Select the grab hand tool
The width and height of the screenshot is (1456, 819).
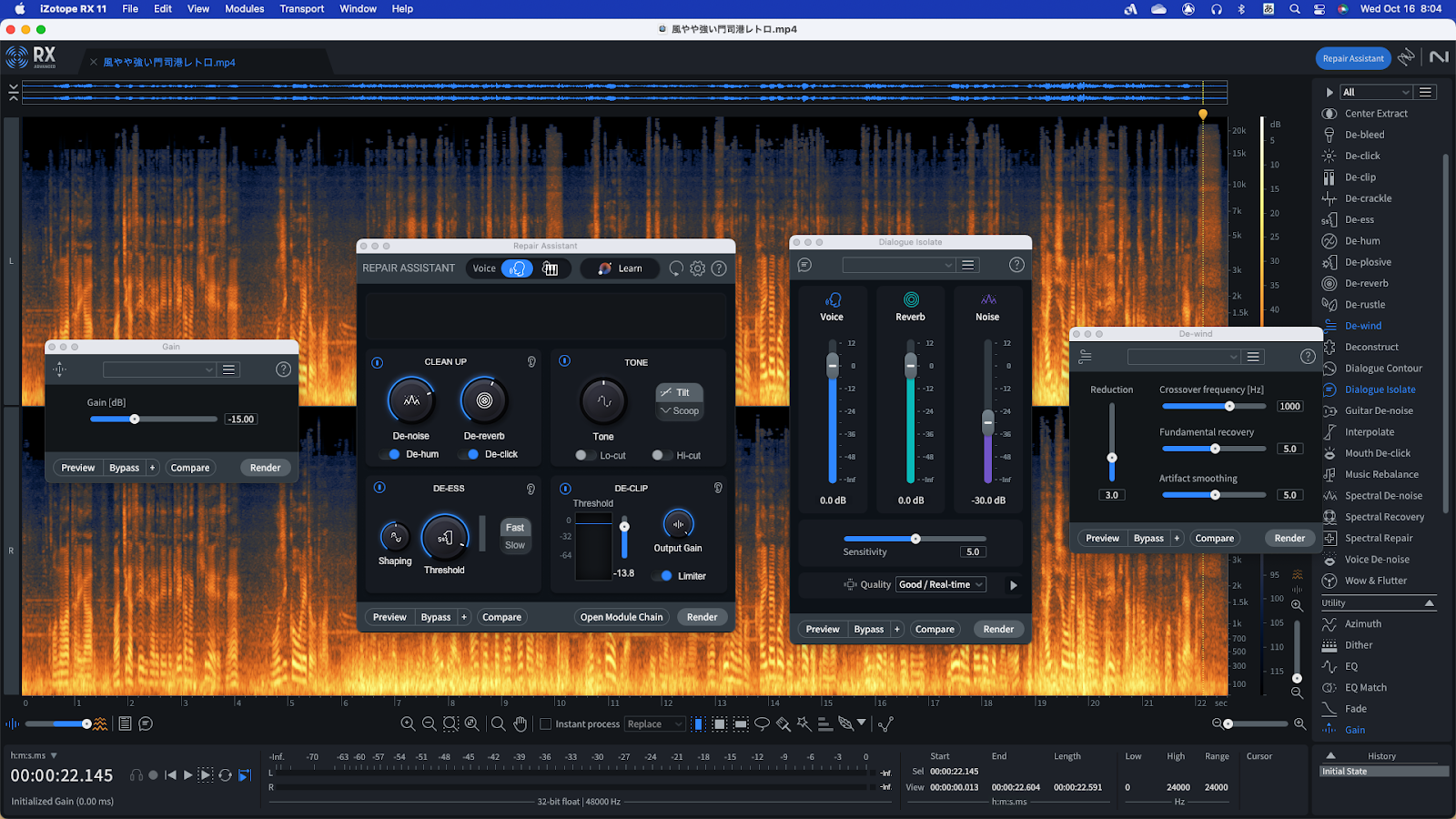(521, 724)
